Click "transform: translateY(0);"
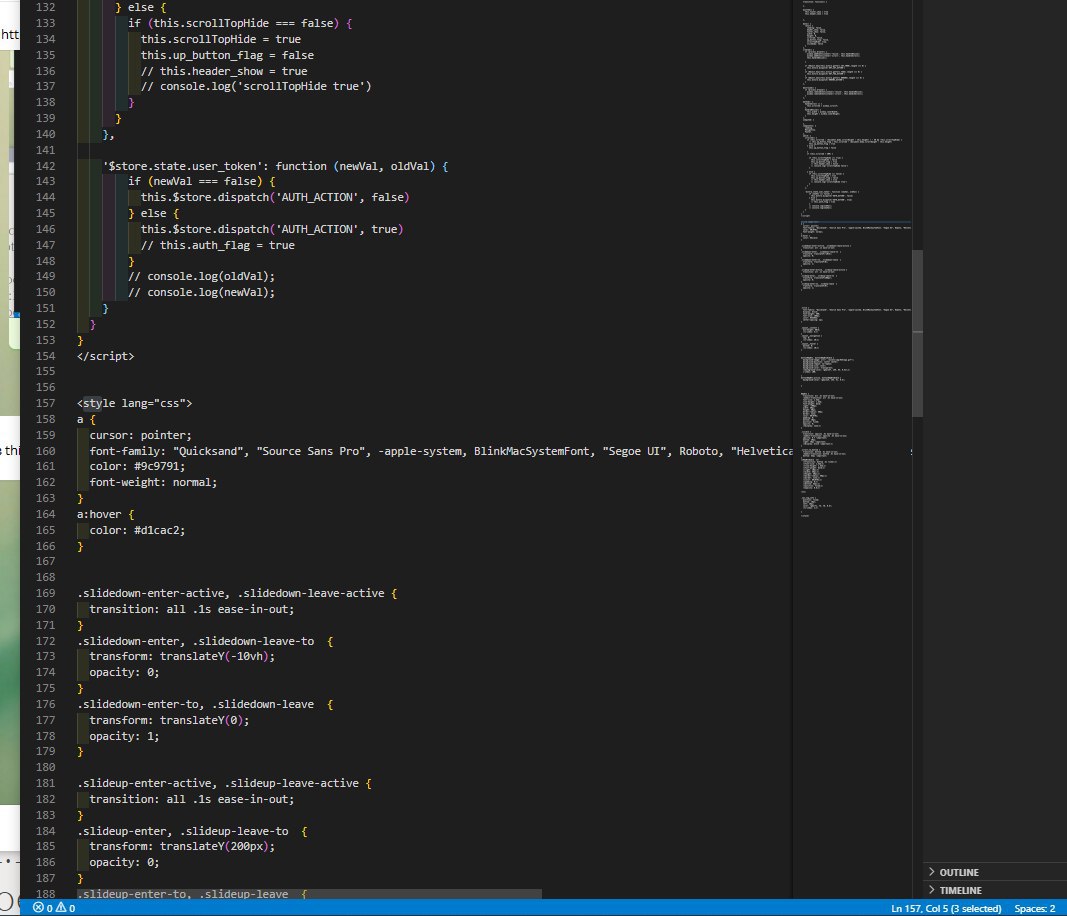 click(169, 720)
